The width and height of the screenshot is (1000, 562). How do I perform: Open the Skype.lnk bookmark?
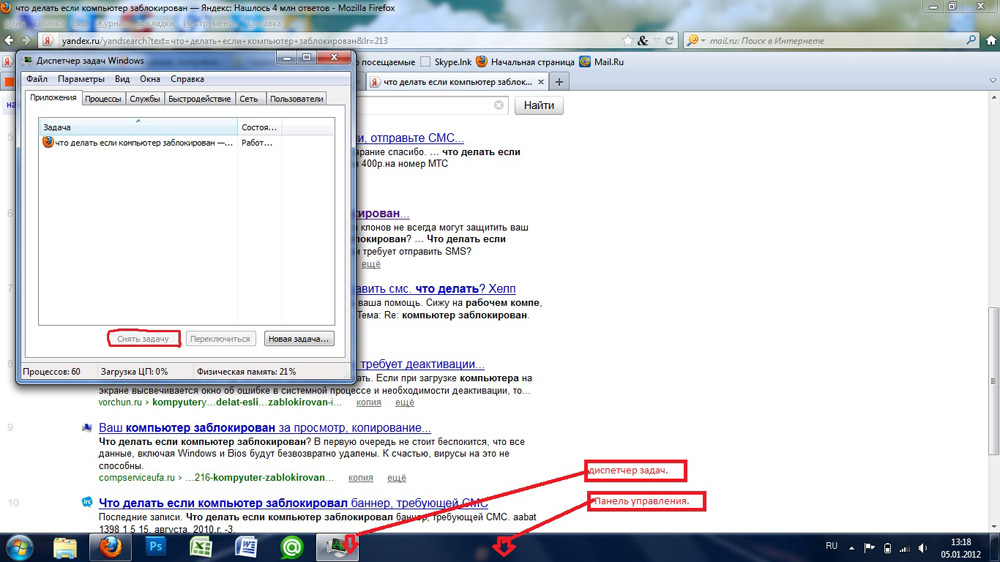point(446,62)
